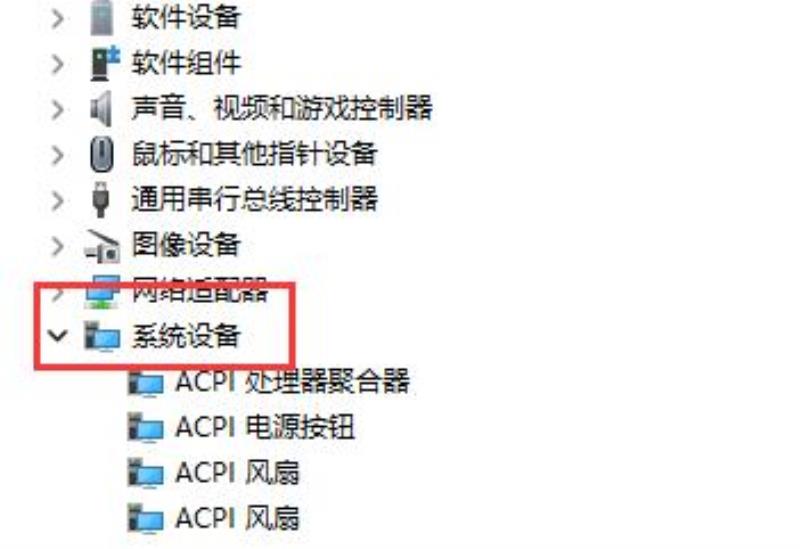Click the camera icon beside 图像设备
The height and width of the screenshot is (549, 800).
point(103,246)
